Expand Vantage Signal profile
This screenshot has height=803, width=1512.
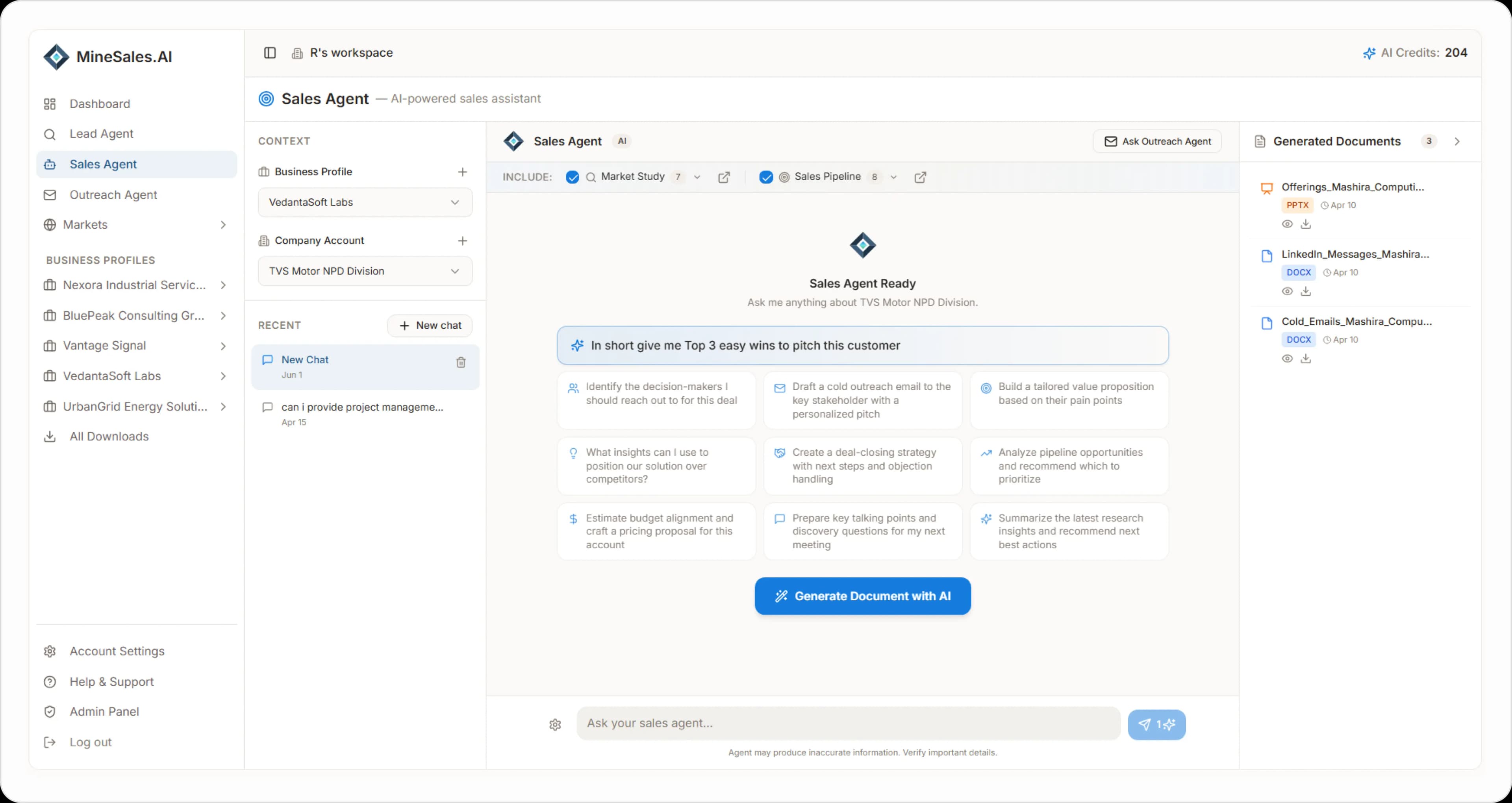223,346
